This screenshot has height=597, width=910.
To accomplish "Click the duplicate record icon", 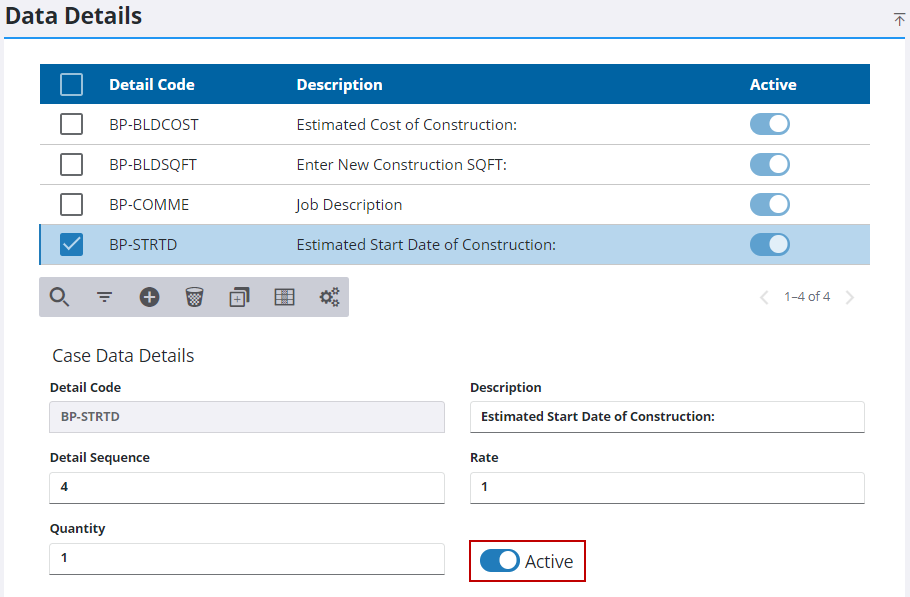I will (x=239, y=297).
